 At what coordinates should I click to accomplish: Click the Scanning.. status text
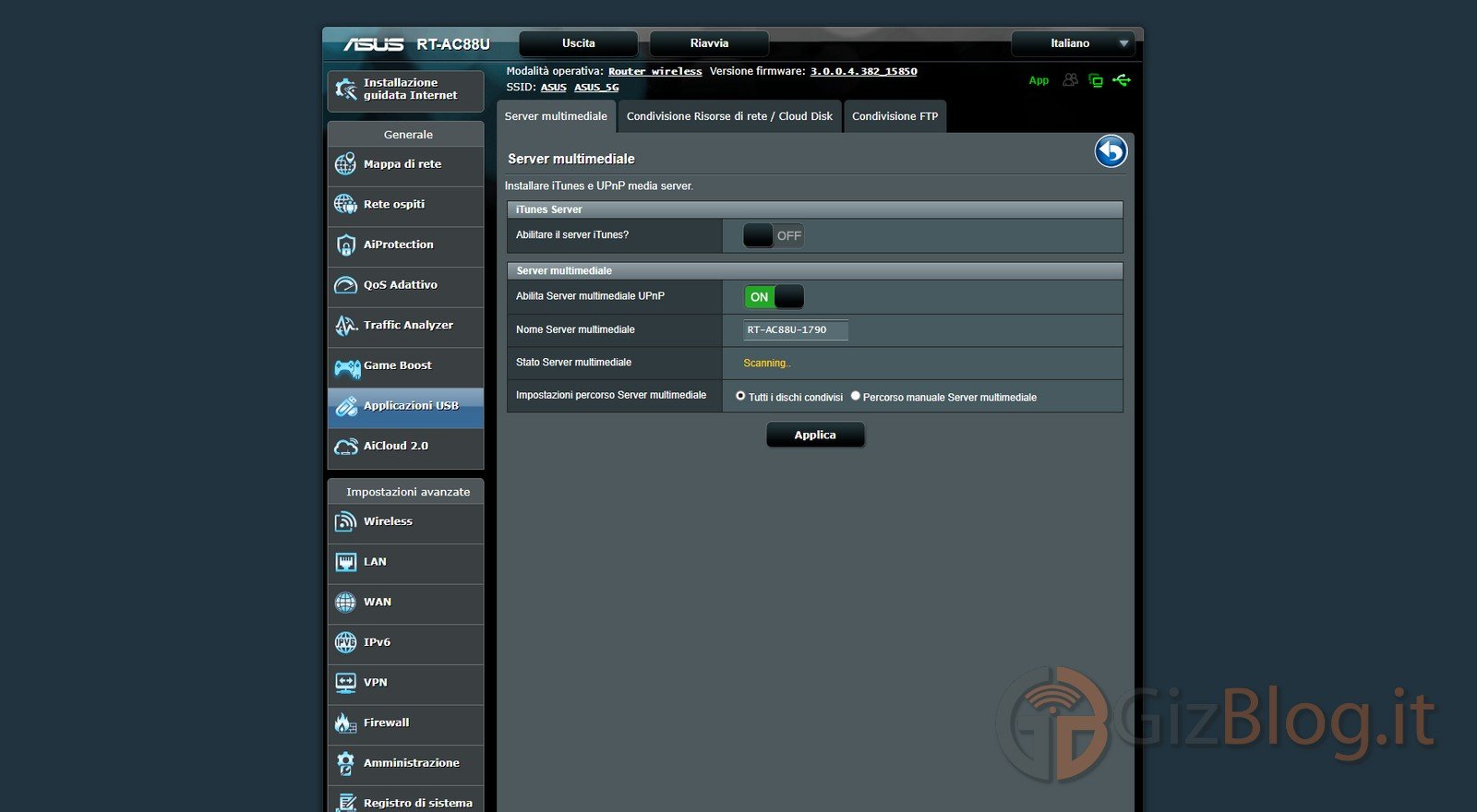[767, 363]
